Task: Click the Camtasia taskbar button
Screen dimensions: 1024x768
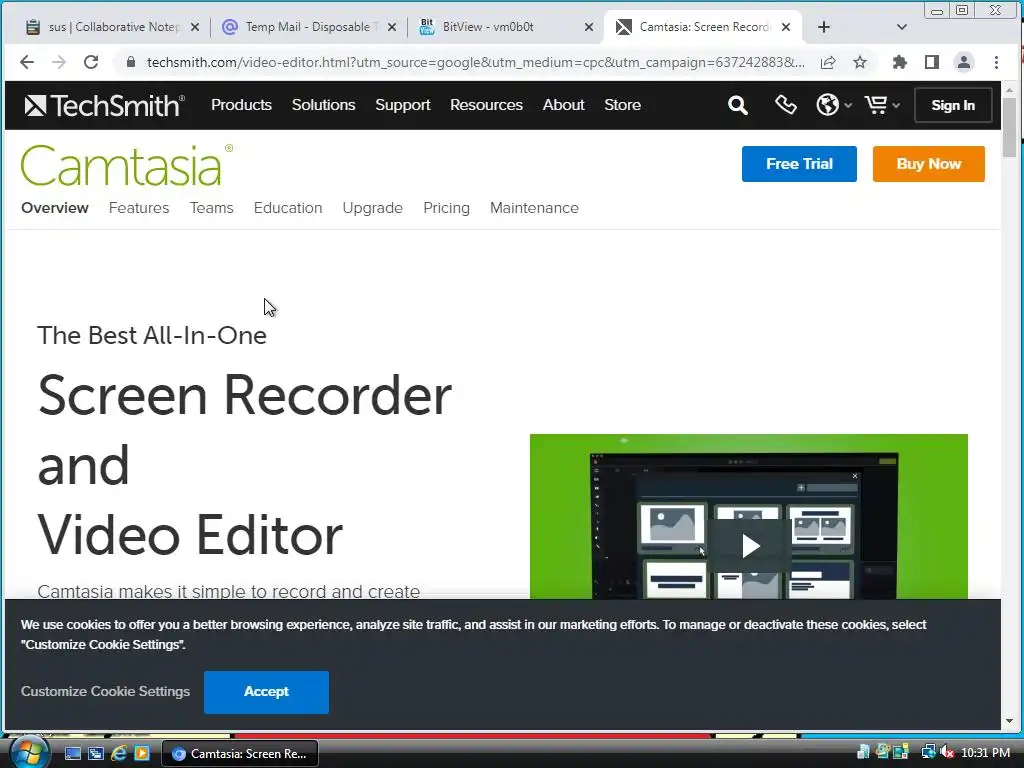Action: (240, 754)
